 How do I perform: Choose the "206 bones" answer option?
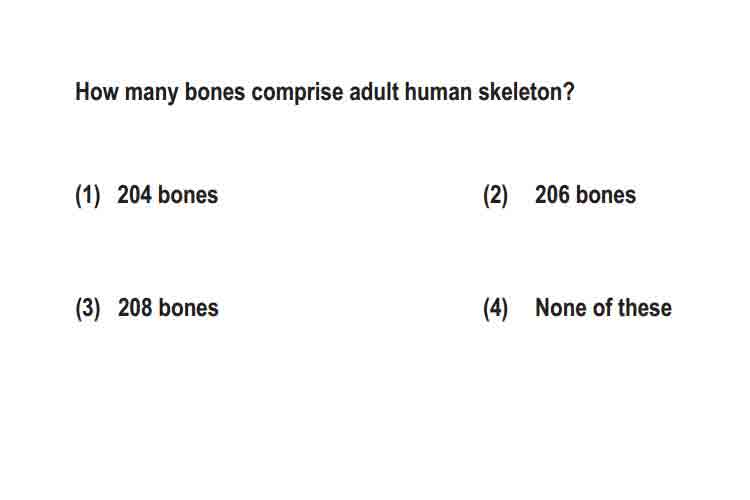(x=585, y=195)
